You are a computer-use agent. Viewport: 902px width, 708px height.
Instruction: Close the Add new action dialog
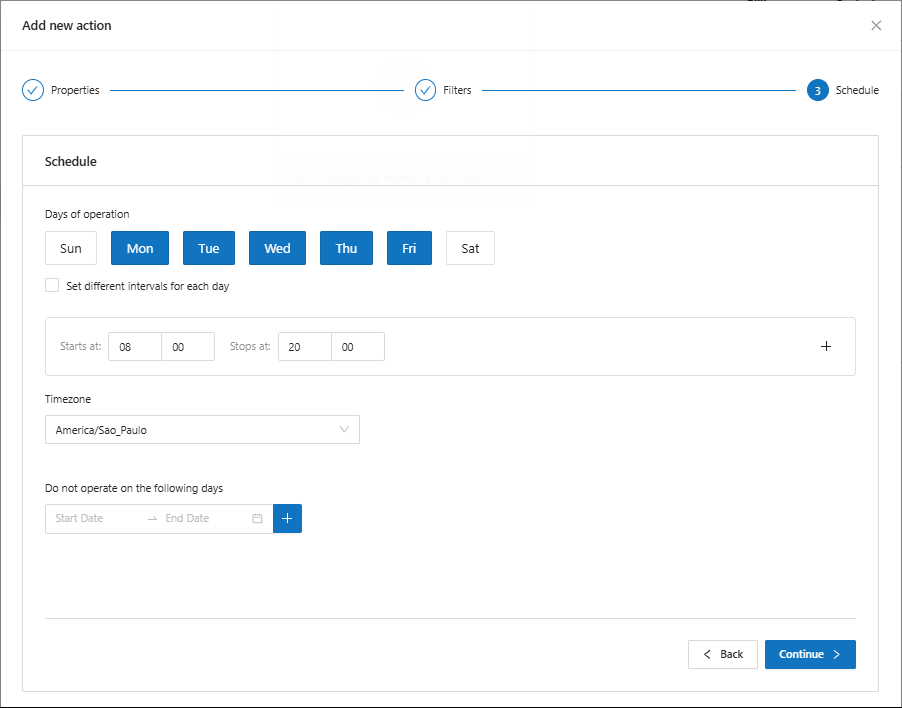tap(876, 25)
